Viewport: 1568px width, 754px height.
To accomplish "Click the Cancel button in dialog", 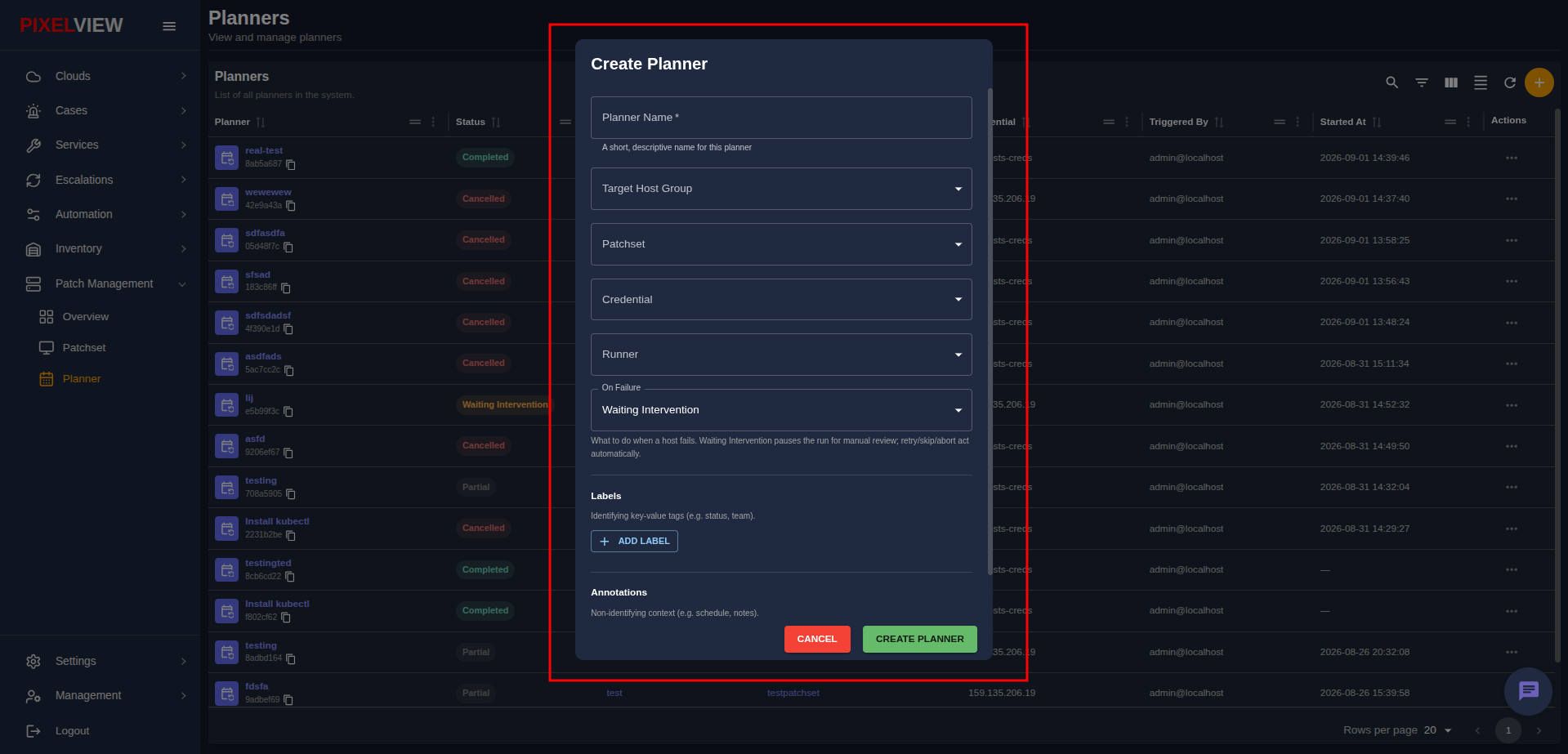I will 817,639.
